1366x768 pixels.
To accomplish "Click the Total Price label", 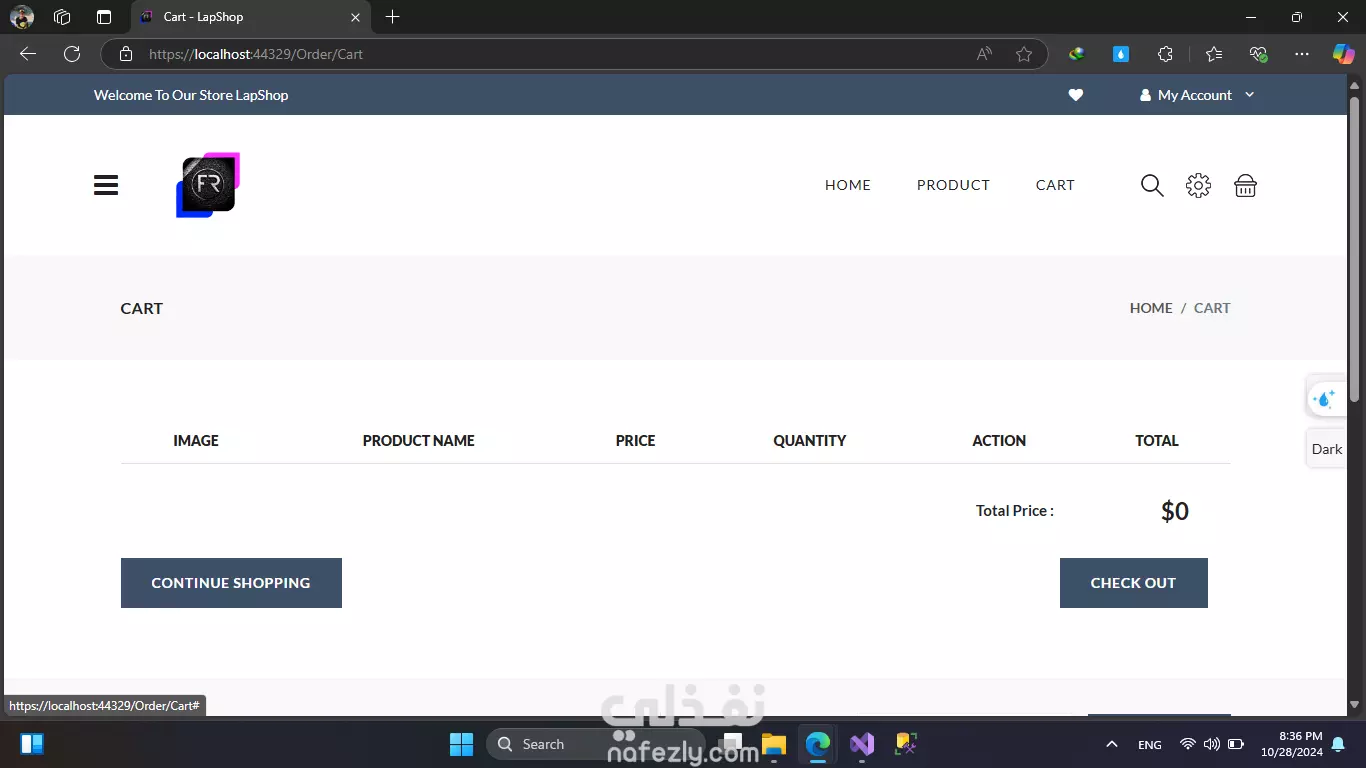I will pyautogui.click(x=1015, y=511).
